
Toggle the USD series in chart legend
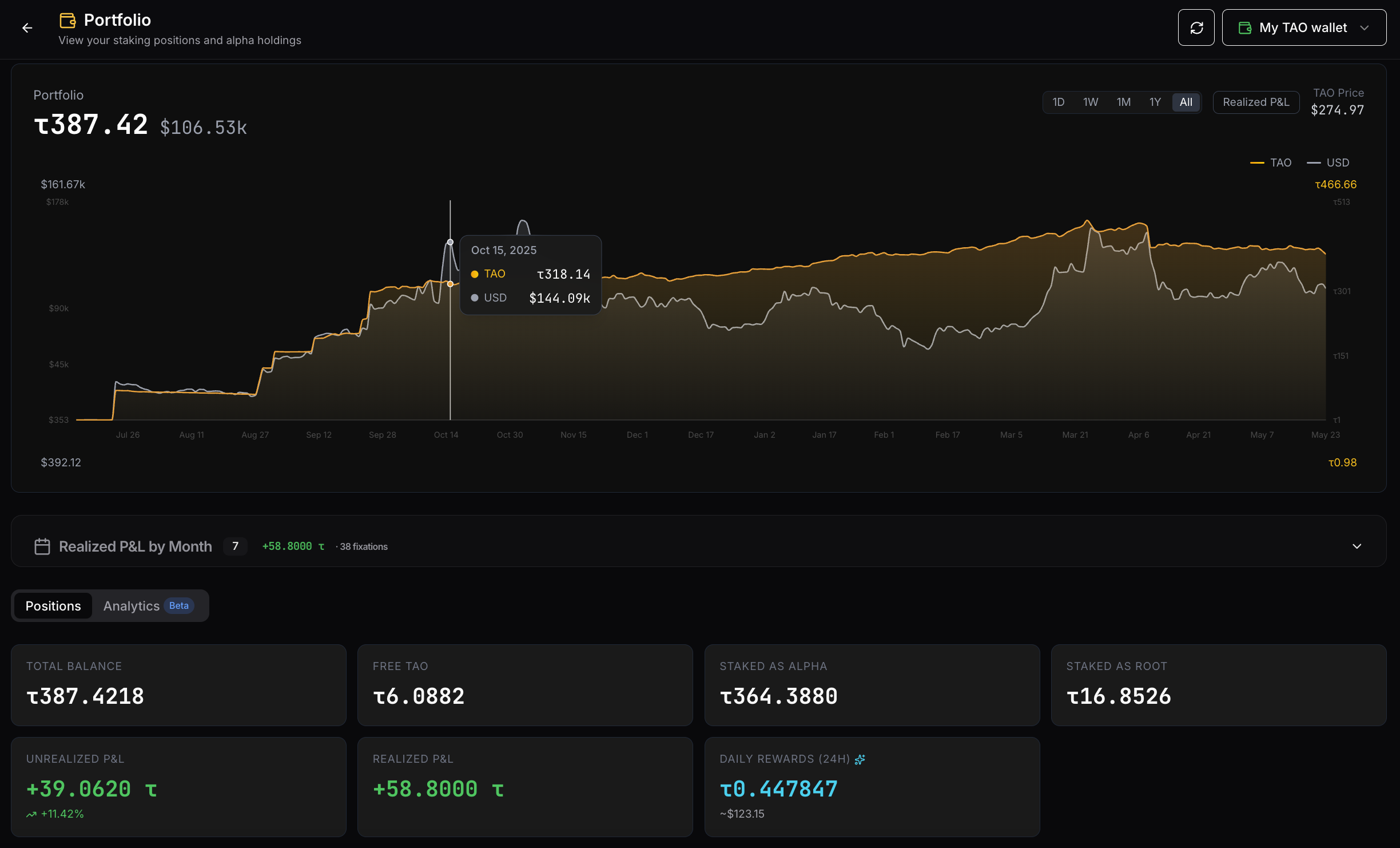tap(1328, 163)
